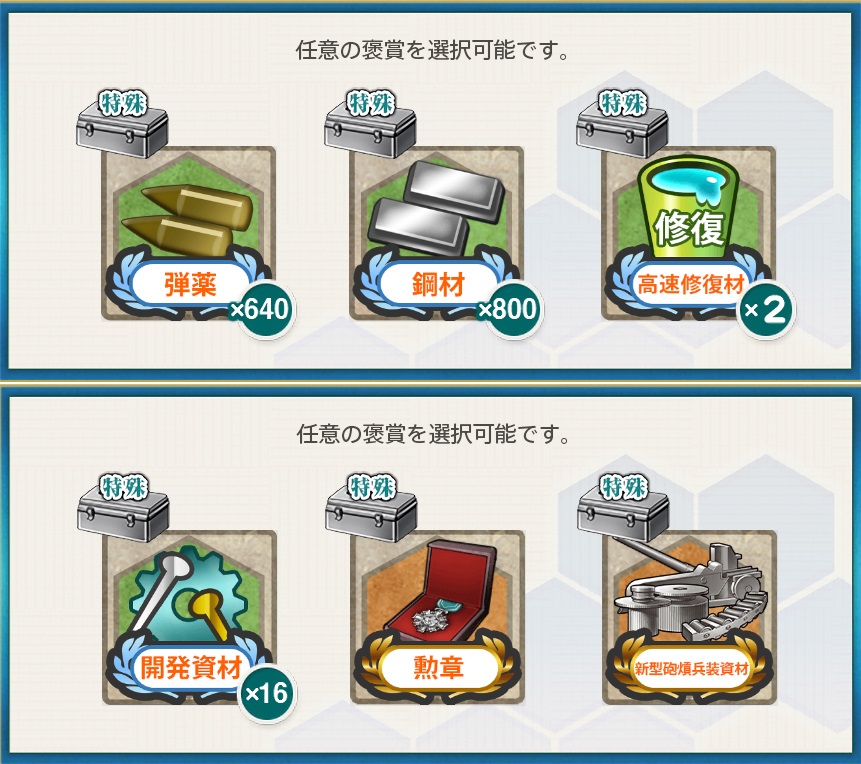Choose the 新型砲熕兵装資材 label banner

[691, 668]
